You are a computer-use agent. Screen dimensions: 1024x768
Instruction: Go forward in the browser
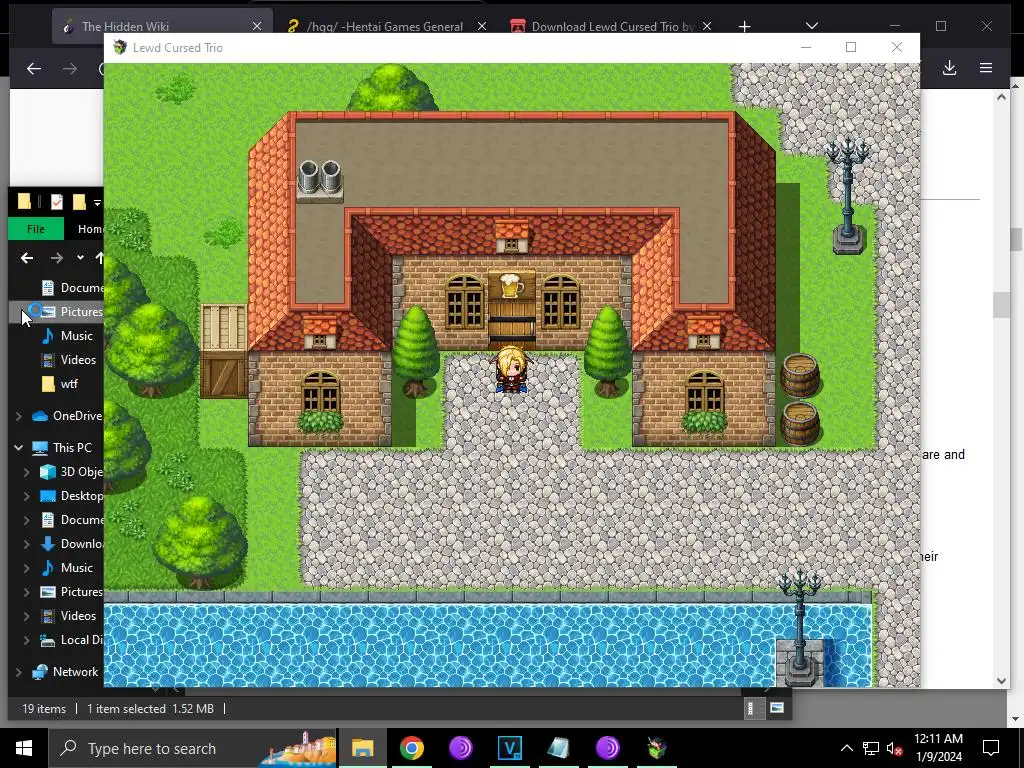click(70, 69)
